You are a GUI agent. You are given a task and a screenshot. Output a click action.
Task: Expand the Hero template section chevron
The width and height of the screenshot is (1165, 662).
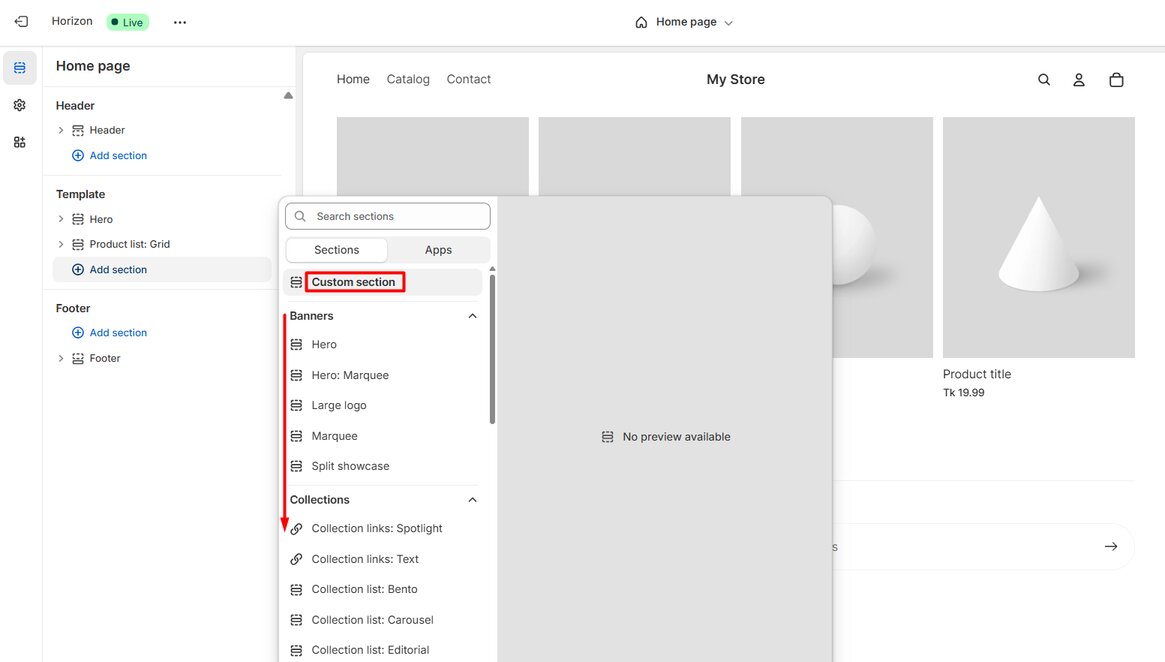point(61,219)
